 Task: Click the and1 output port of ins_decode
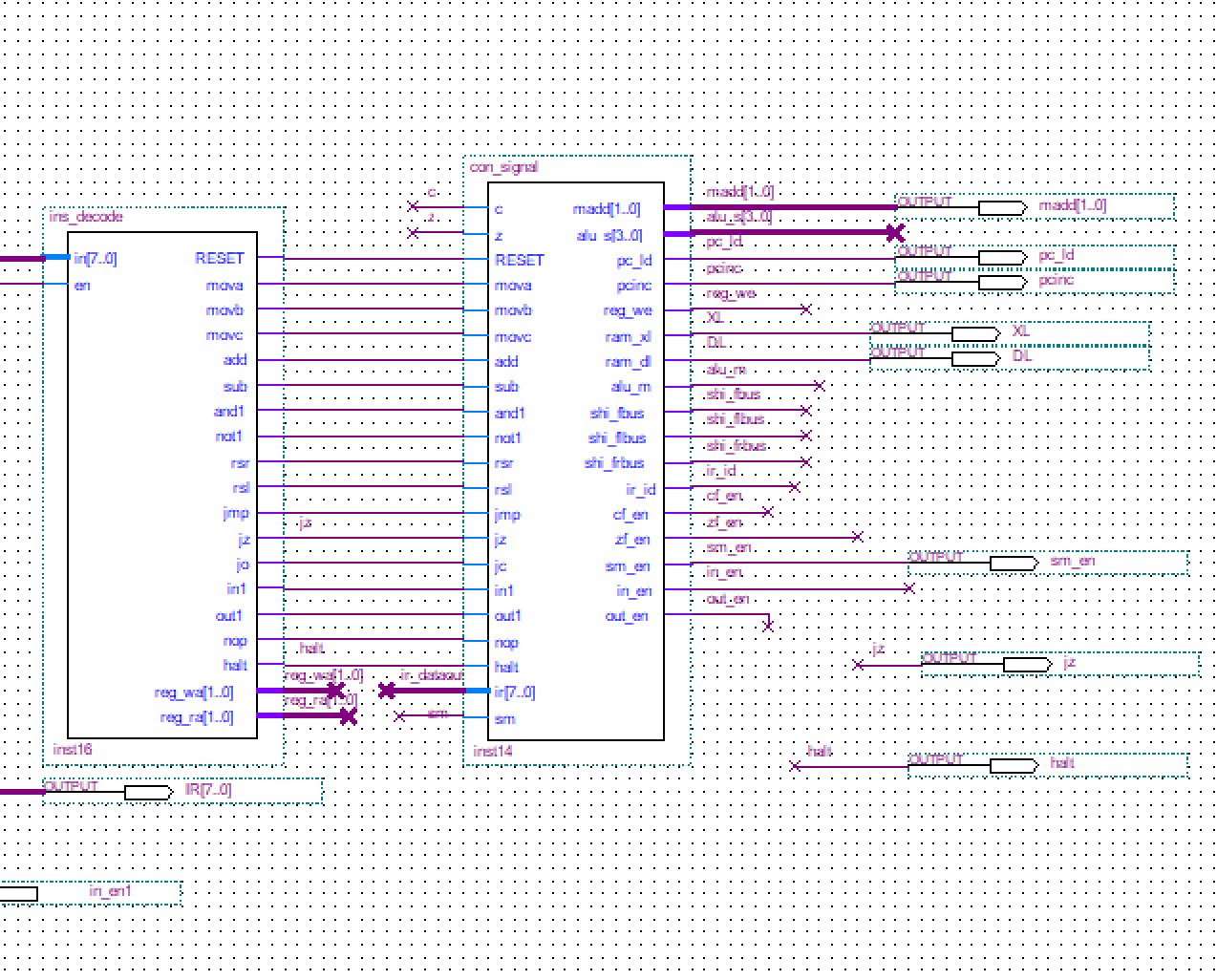(229, 412)
